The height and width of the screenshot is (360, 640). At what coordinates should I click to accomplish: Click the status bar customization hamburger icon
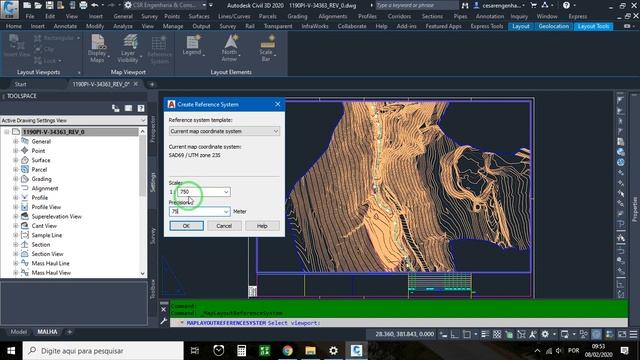coord(633,334)
